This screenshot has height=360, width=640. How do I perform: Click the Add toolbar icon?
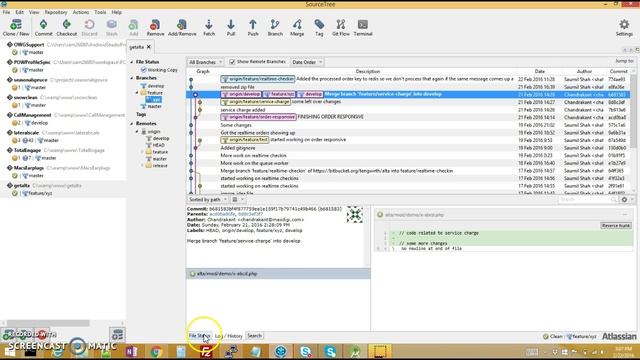click(x=133, y=28)
